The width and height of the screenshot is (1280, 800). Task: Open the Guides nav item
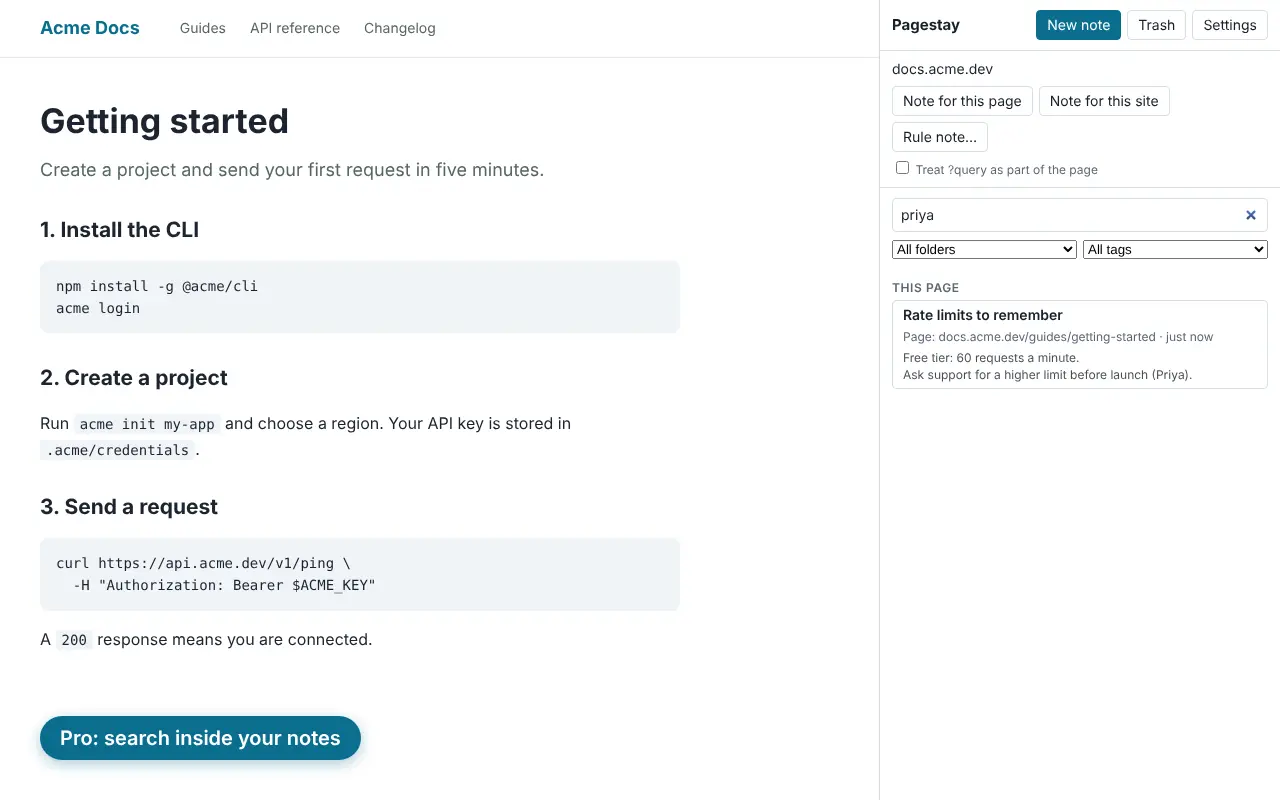[203, 28]
